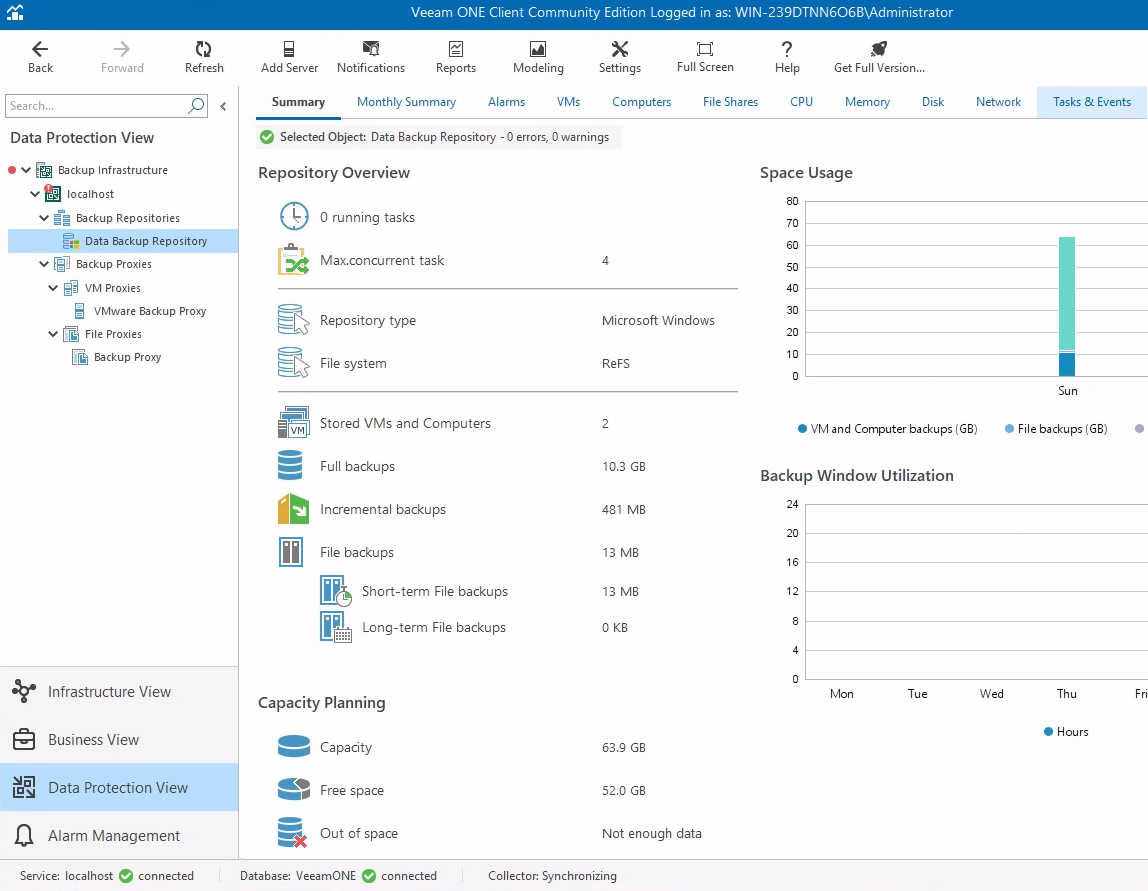Collapse the localhost tree node
This screenshot has width=1148, height=891.
point(35,194)
